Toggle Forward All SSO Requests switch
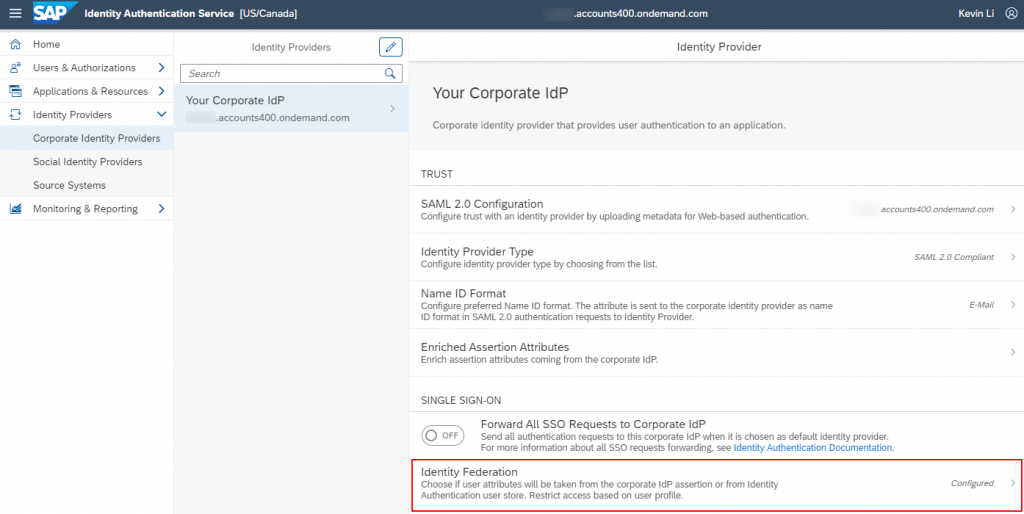This screenshot has width=1024, height=514. (442, 436)
